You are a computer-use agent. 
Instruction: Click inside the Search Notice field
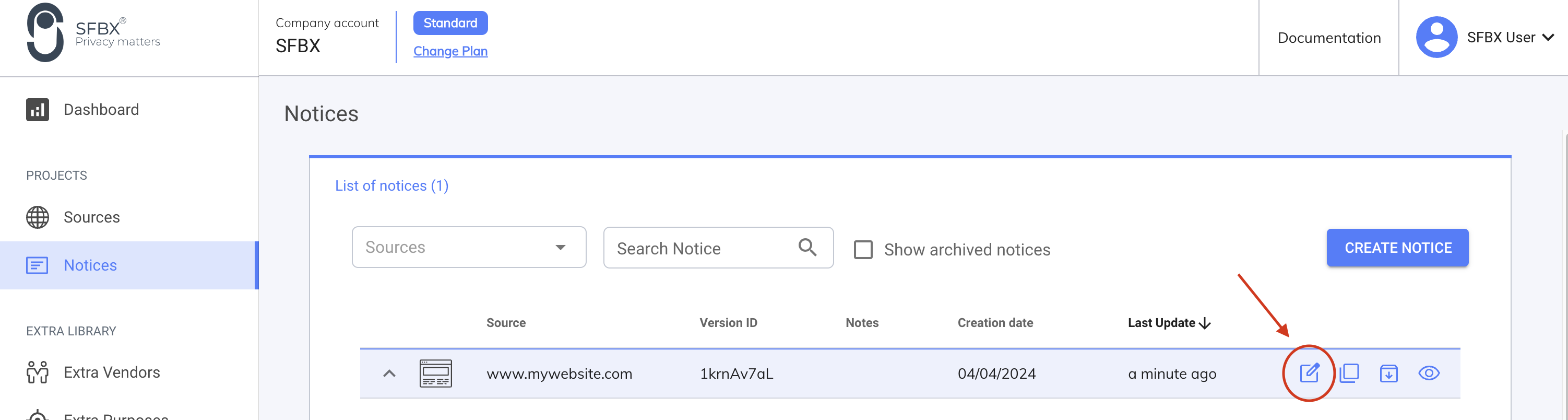(682, 248)
